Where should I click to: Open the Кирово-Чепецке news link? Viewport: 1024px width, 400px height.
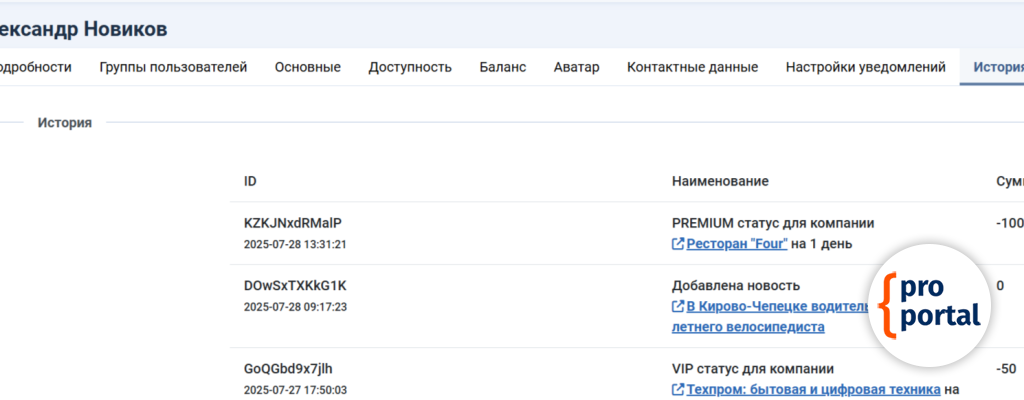(x=770, y=307)
